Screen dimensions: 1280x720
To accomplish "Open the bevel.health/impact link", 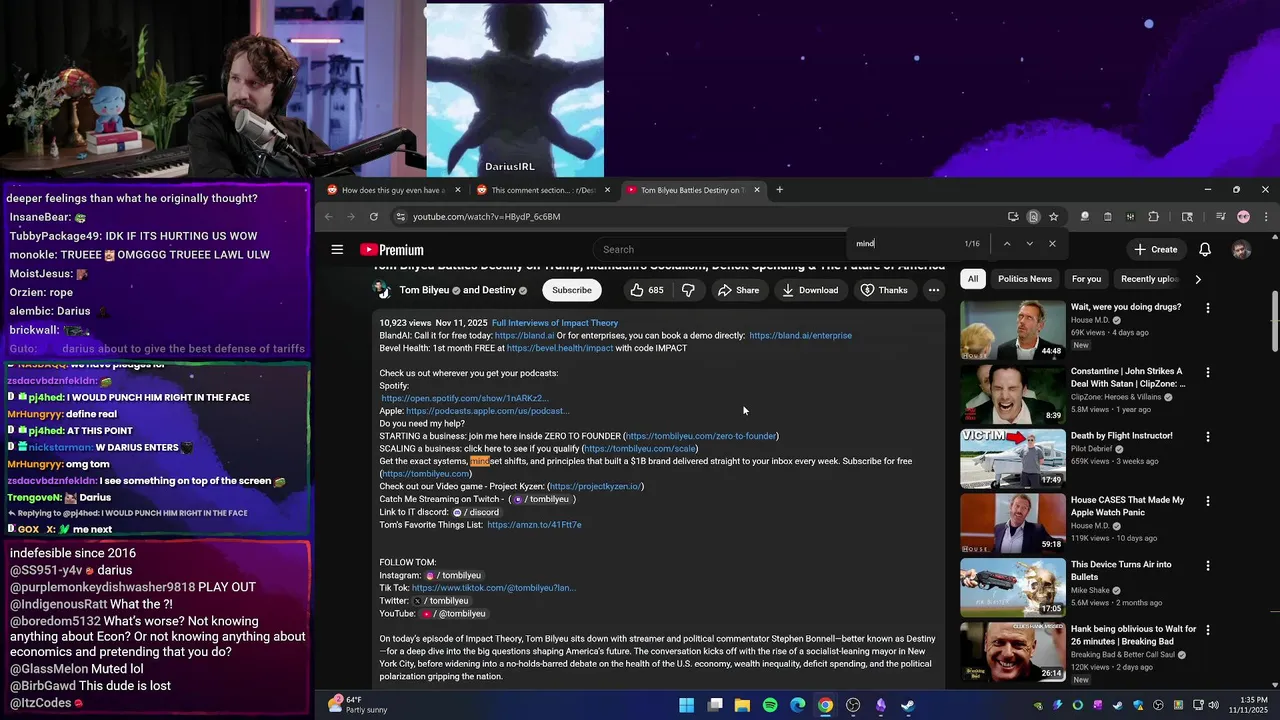I will click(560, 348).
